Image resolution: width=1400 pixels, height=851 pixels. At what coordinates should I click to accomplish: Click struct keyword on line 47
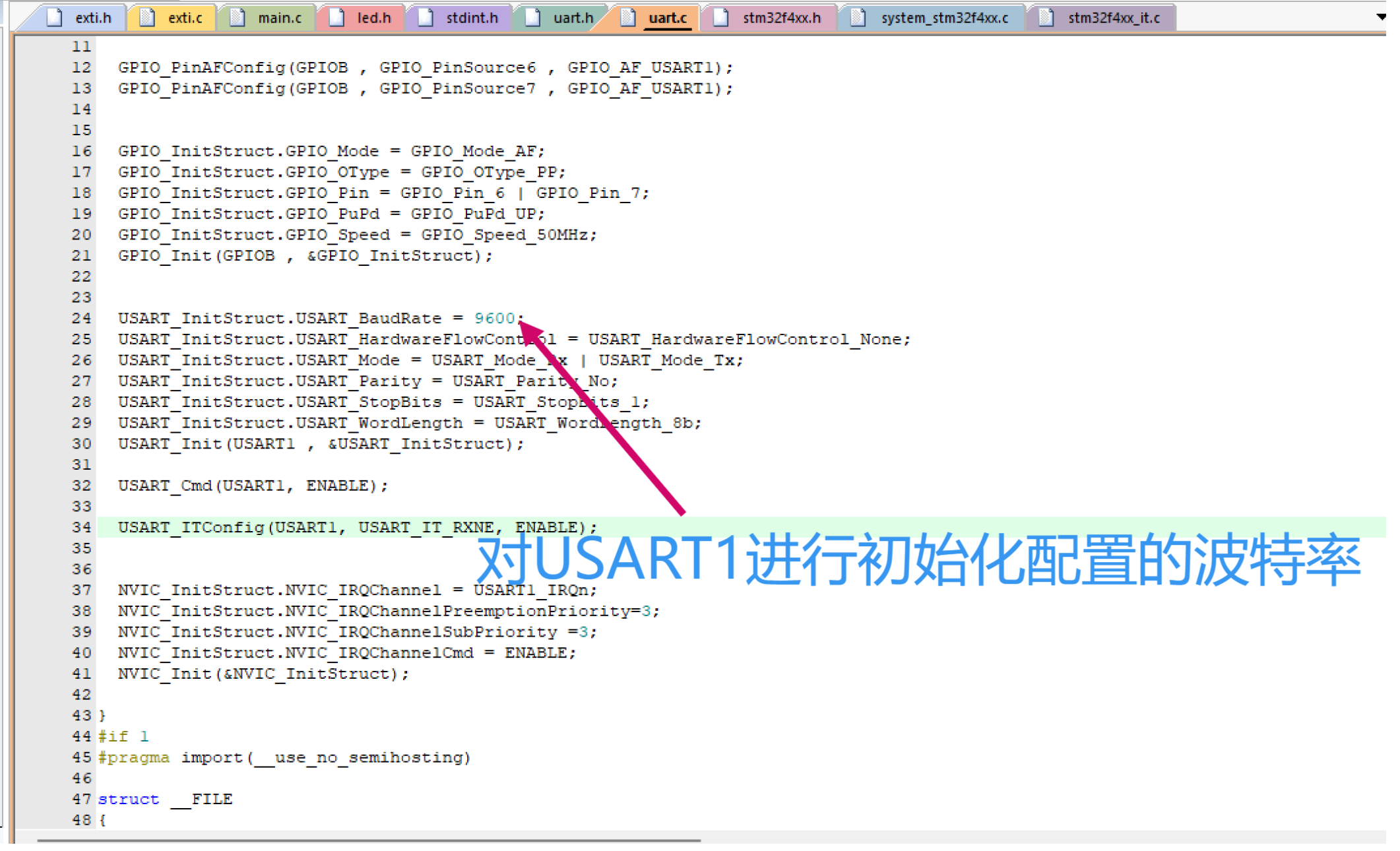[x=129, y=799]
